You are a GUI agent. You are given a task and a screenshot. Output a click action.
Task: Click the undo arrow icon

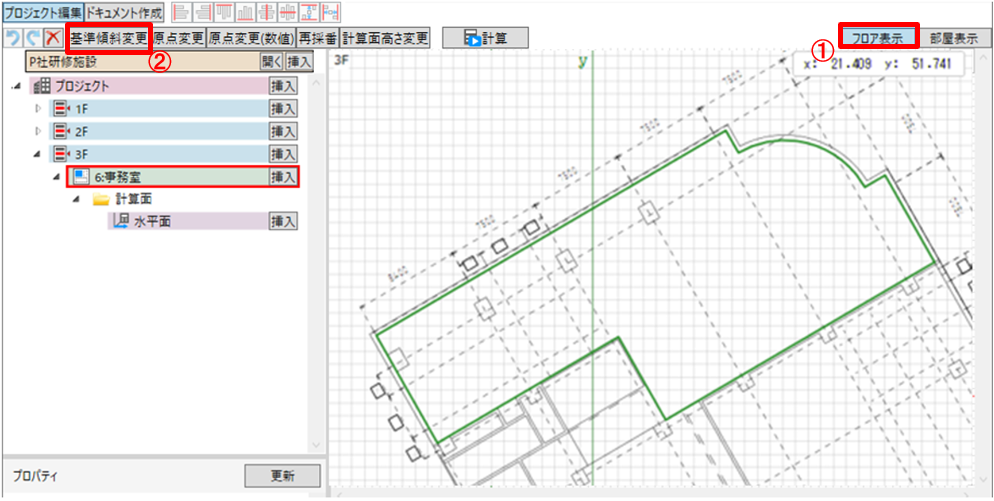click(12, 39)
